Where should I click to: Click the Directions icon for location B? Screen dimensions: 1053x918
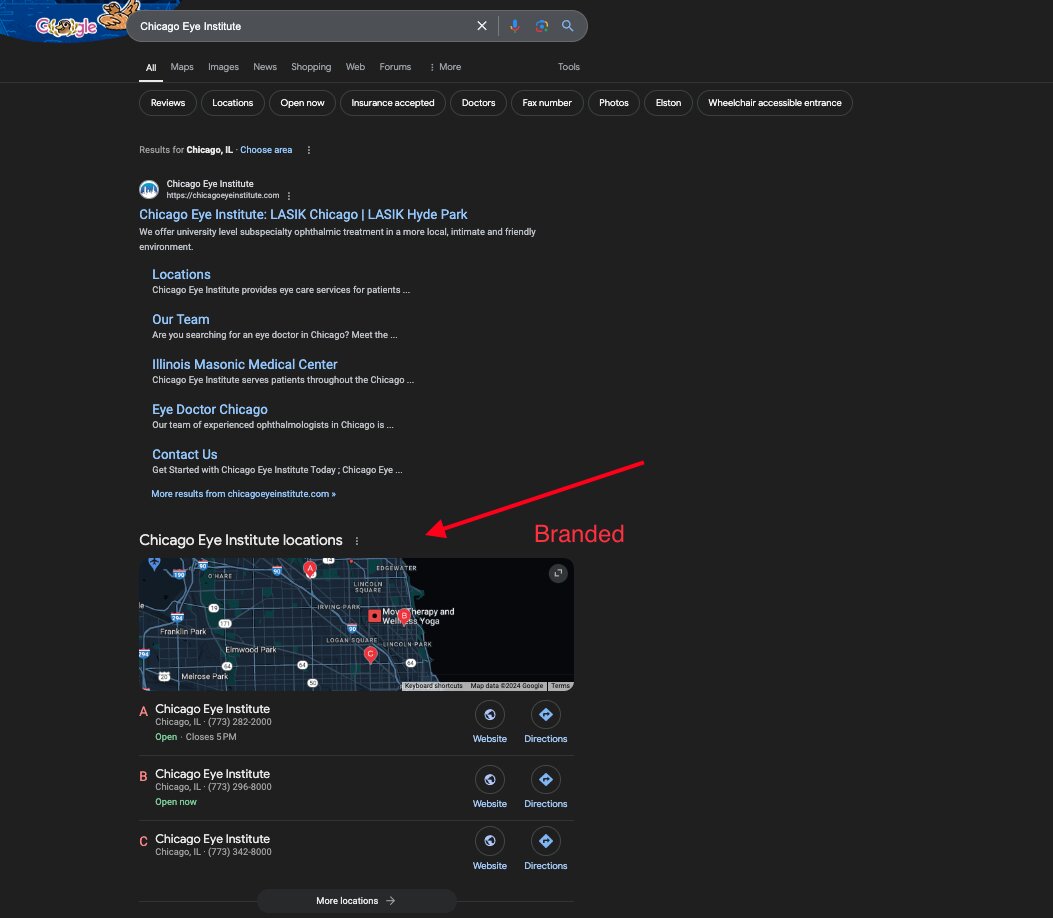(x=545, y=780)
